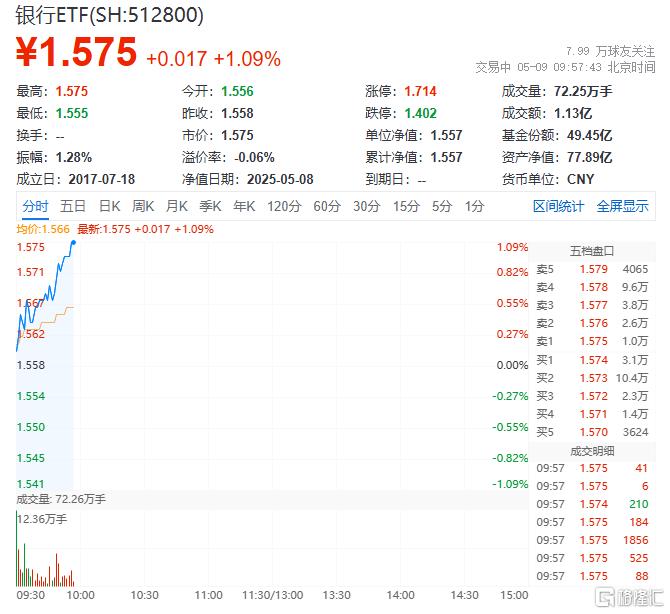Click the 振幅 1.28% value
Viewport: 670px width, 614px height.
coord(73,157)
